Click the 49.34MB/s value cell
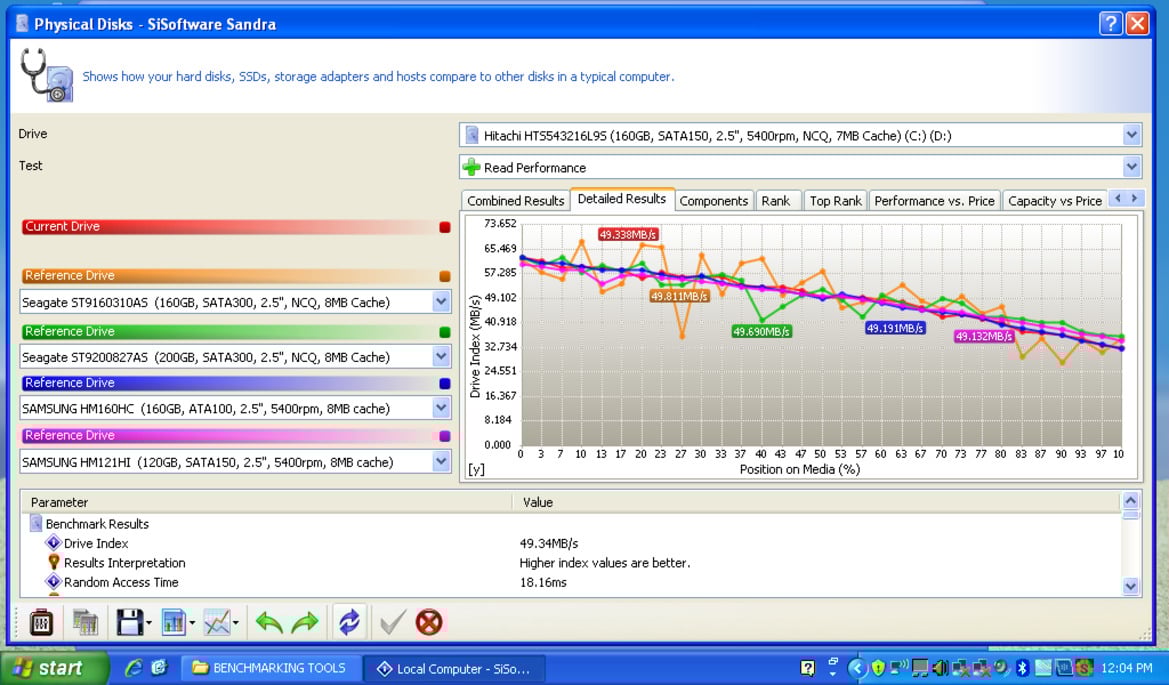This screenshot has height=685, width=1169. coord(549,543)
